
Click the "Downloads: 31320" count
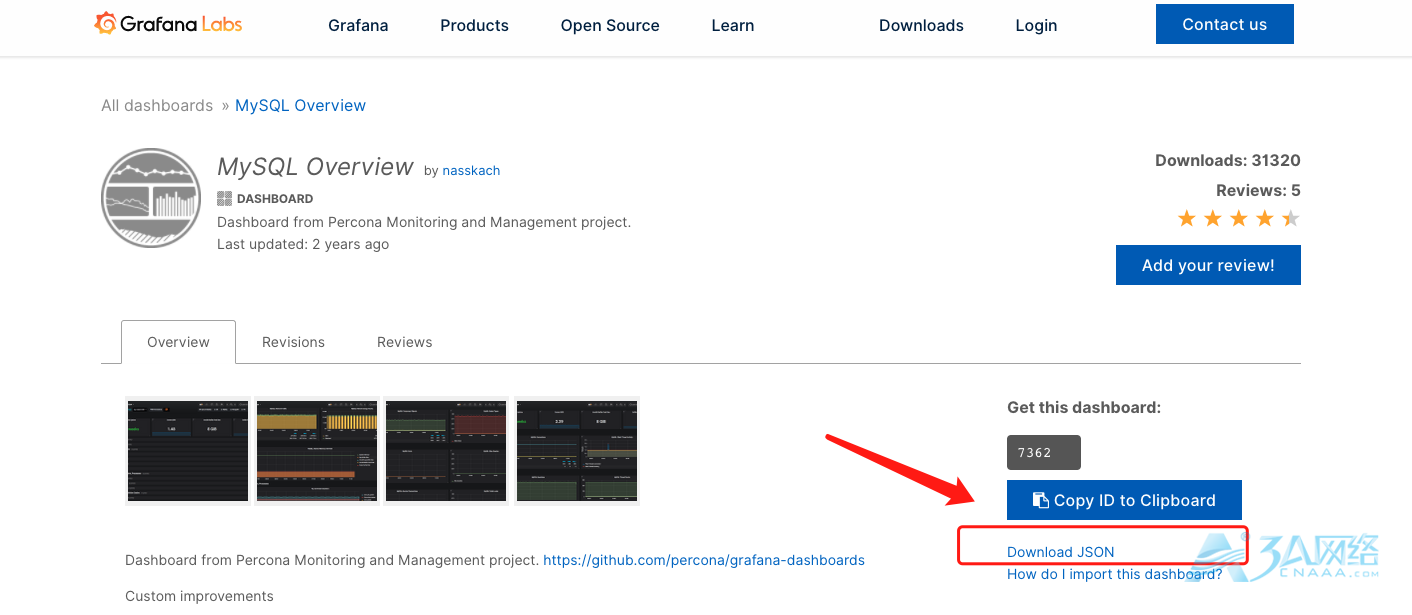click(1228, 160)
